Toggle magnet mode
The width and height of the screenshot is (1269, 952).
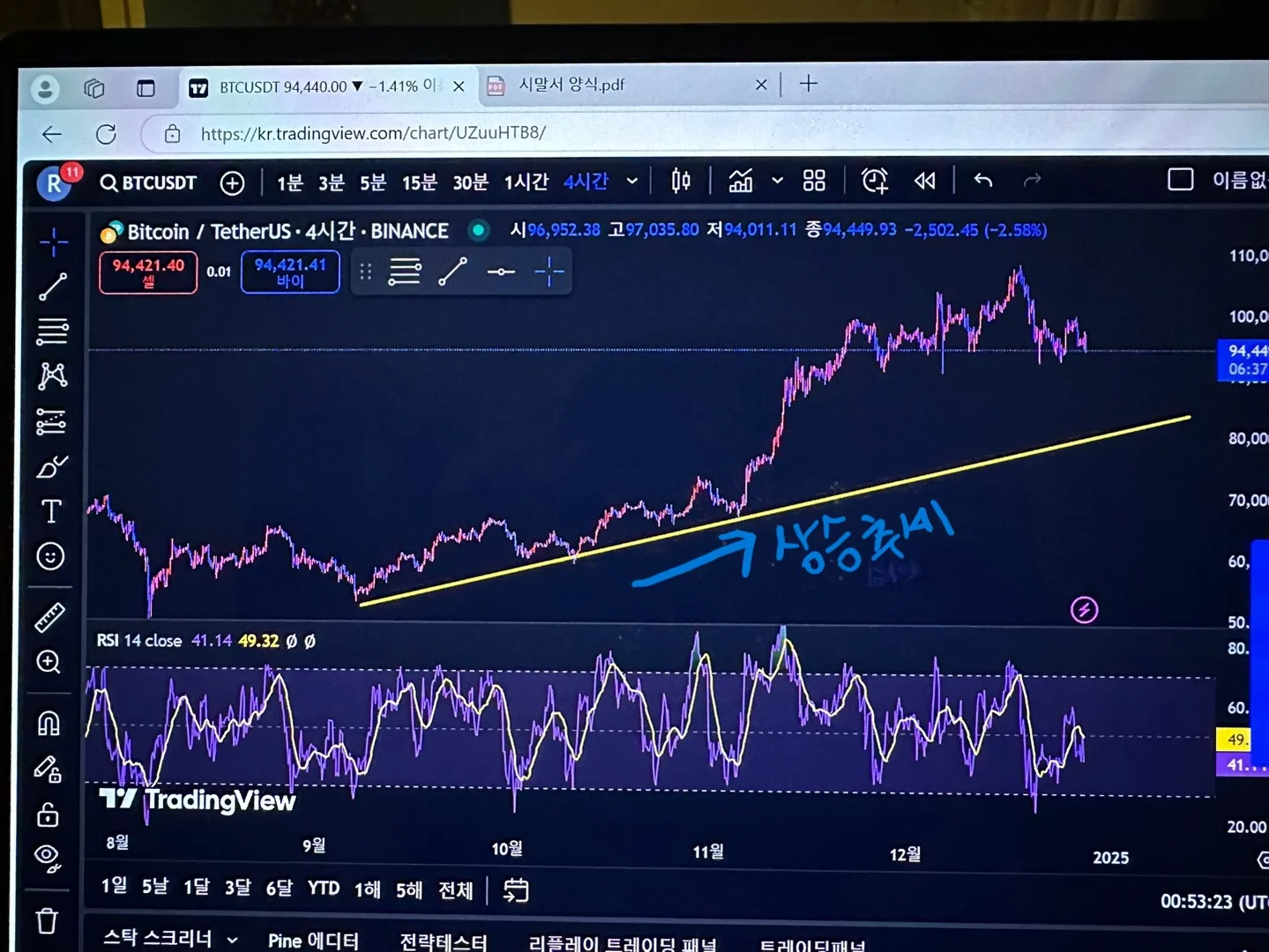coord(49,724)
